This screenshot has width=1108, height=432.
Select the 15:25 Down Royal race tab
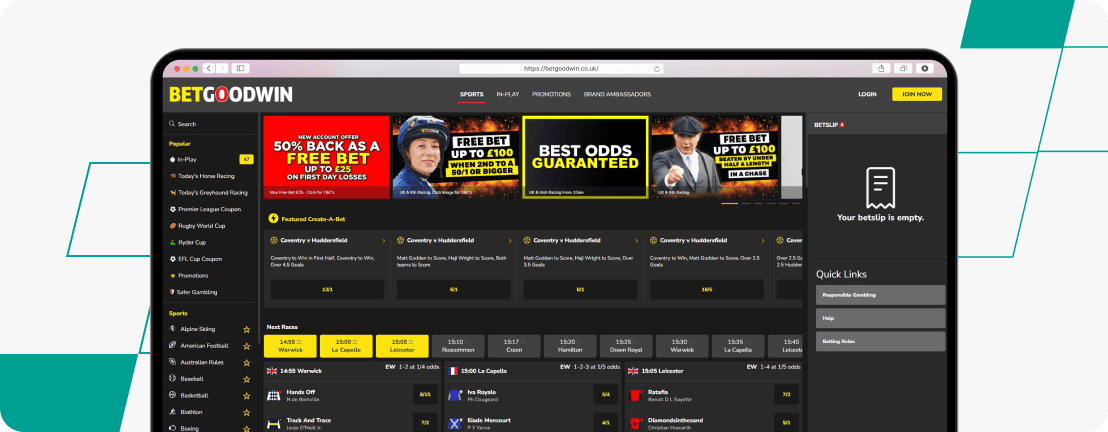[626, 346]
